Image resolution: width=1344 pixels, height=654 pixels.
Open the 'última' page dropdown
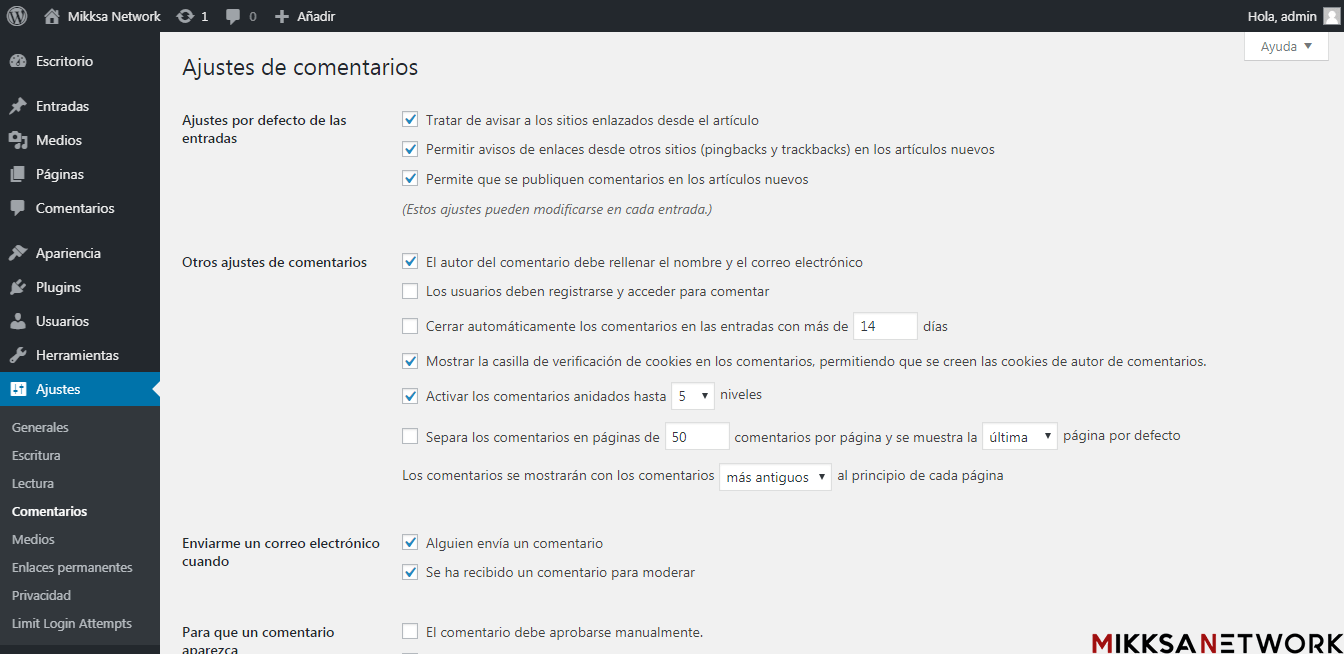[1019, 436]
